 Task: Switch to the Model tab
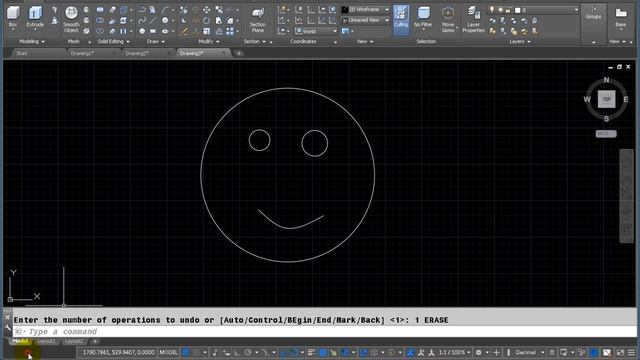tap(20, 341)
